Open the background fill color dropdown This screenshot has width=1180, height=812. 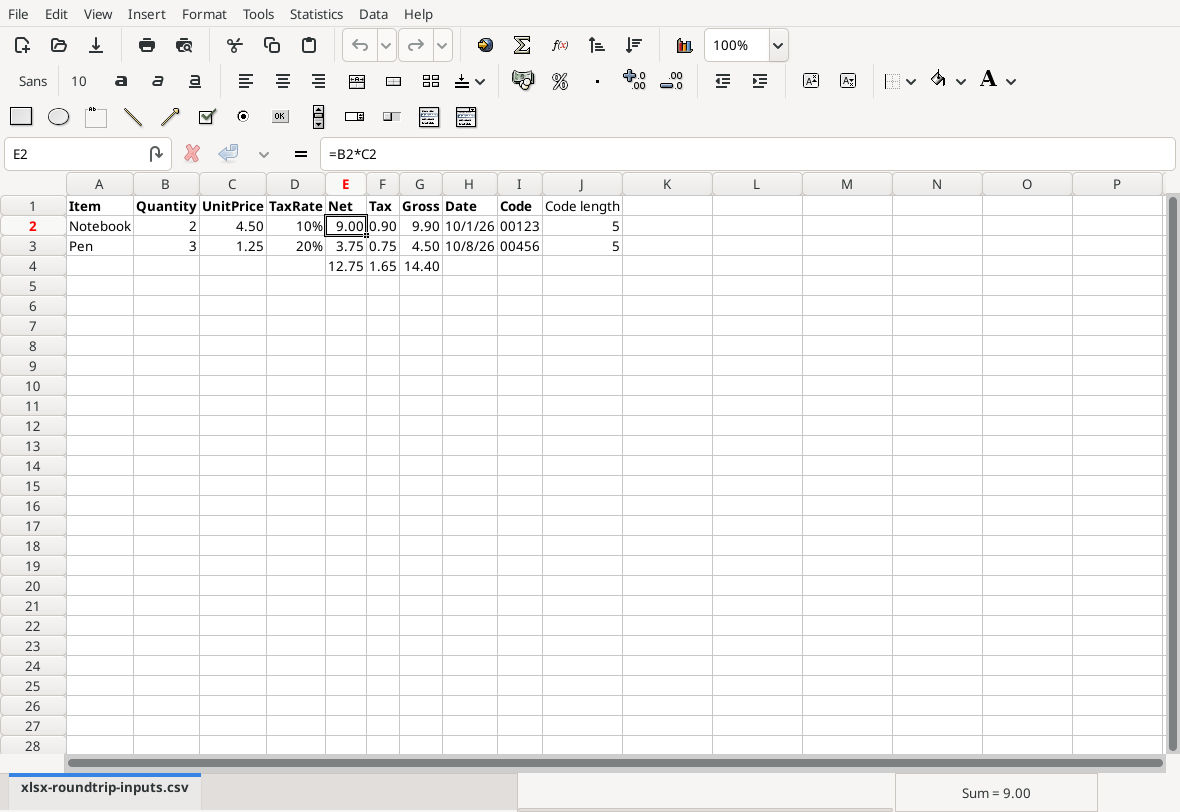pos(961,81)
